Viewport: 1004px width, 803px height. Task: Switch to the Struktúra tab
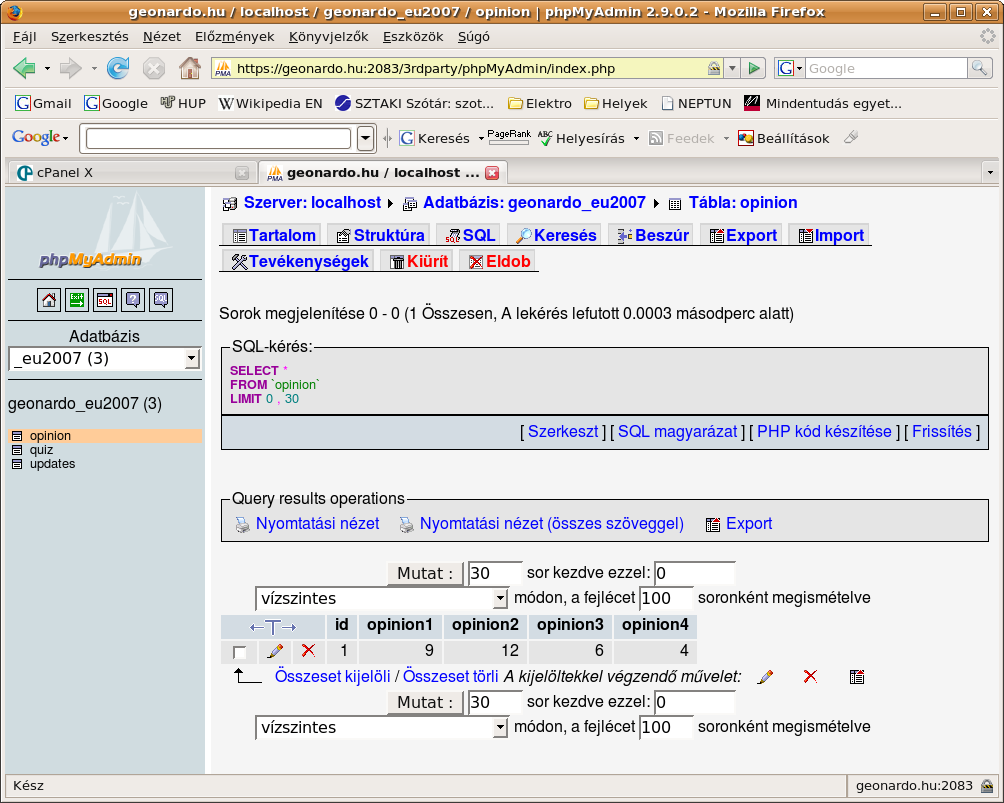pos(380,236)
